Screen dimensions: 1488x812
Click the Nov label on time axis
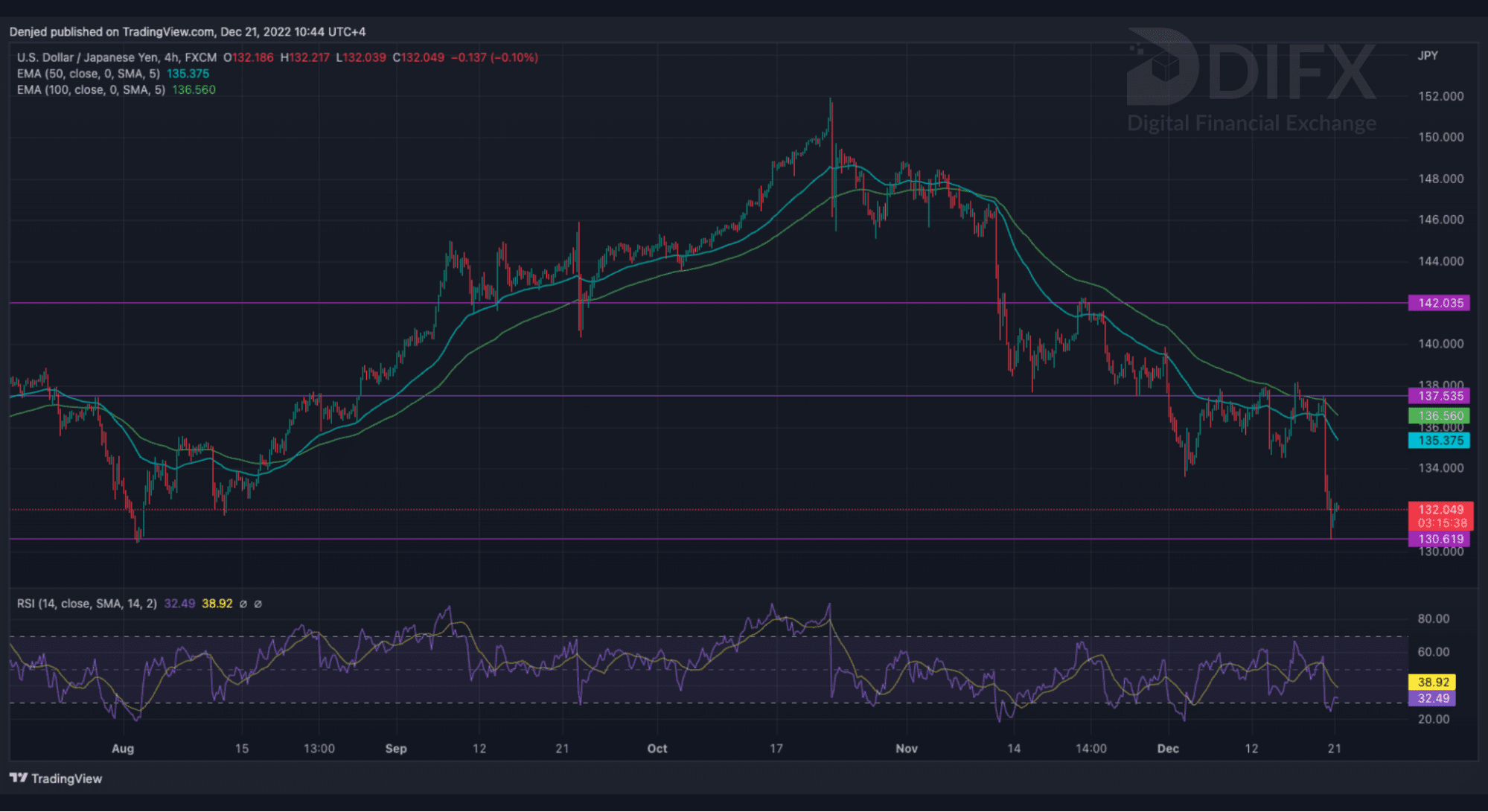click(906, 749)
